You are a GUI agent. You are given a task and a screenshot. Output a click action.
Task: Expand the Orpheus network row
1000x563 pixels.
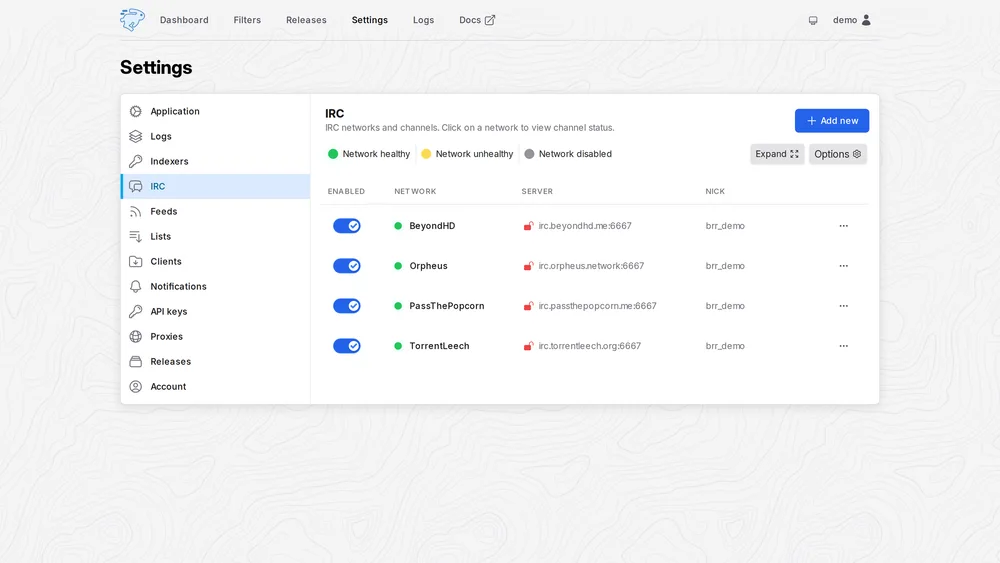pyautogui.click(x=594, y=266)
